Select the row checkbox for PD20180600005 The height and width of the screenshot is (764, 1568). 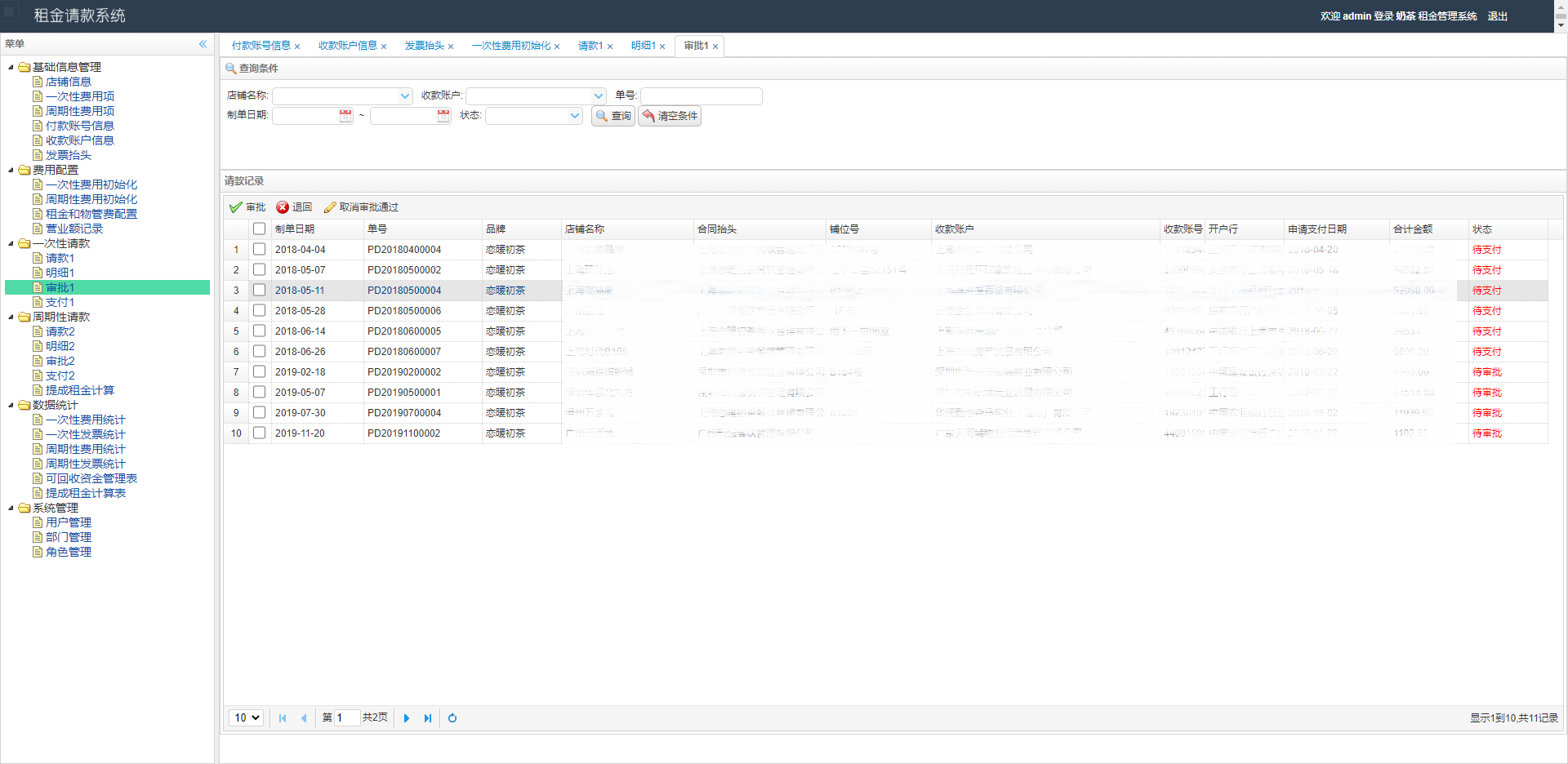(259, 331)
